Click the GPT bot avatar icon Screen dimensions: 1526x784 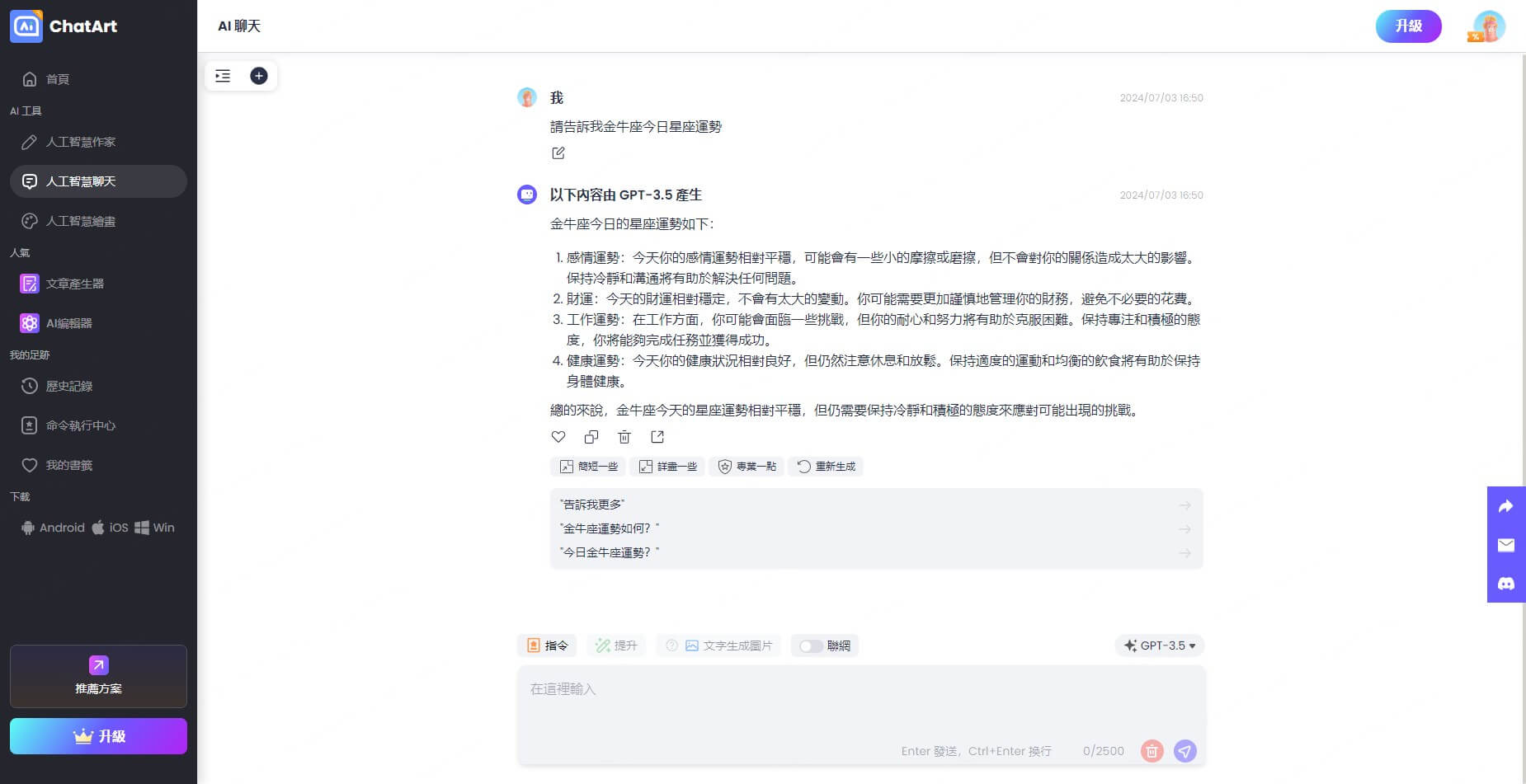tap(527, 195)
